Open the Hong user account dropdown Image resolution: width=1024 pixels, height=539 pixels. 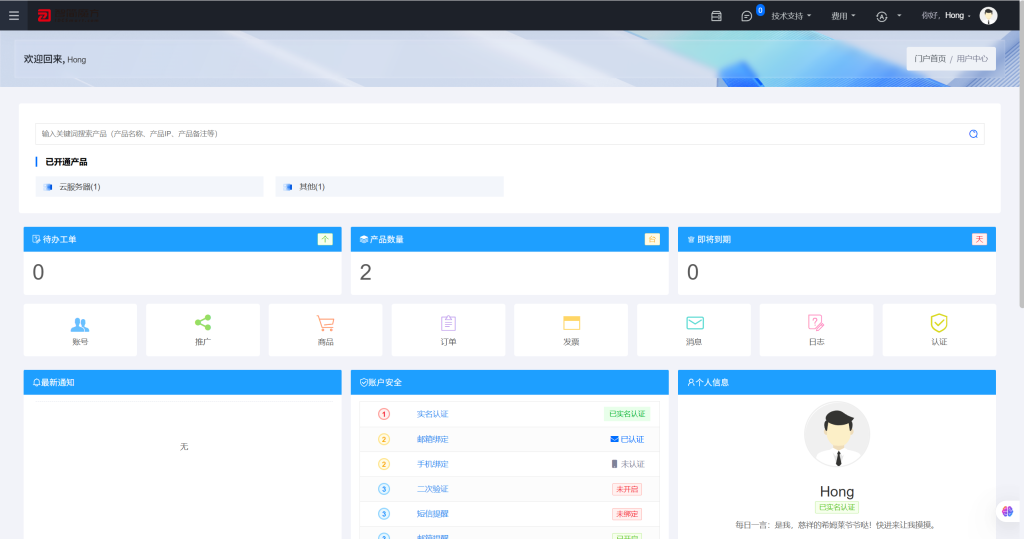(946, 15)
